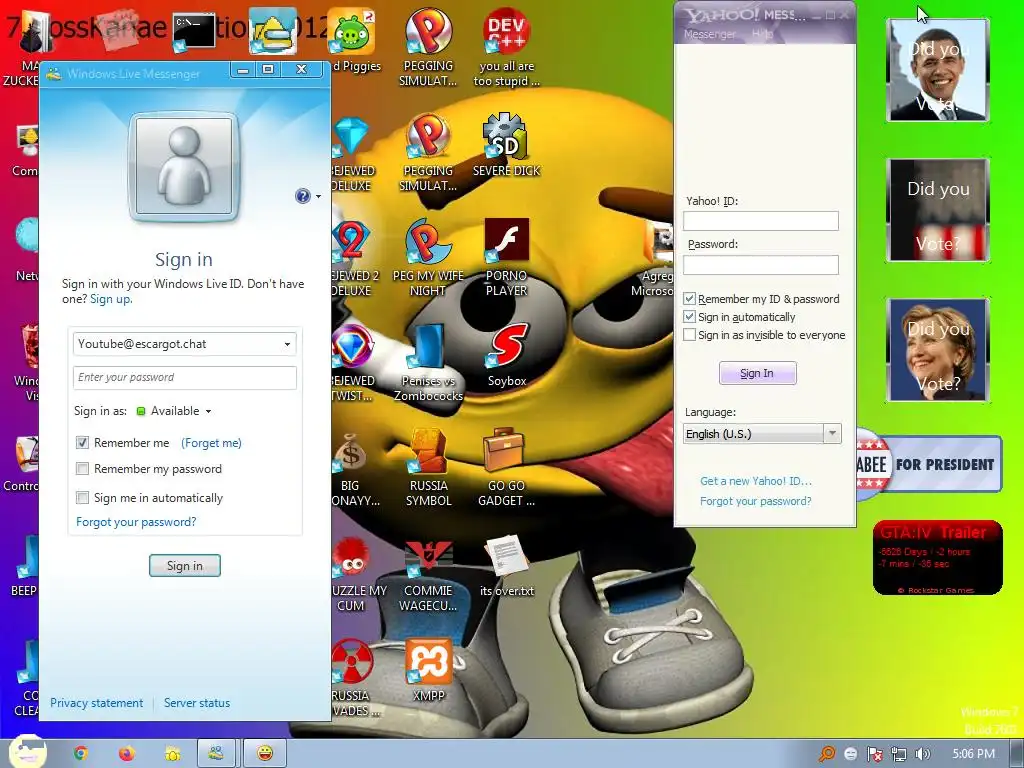Click the Chrome icon in taskbar
This screenshot has width=1024, height=768.
point(80,753)
